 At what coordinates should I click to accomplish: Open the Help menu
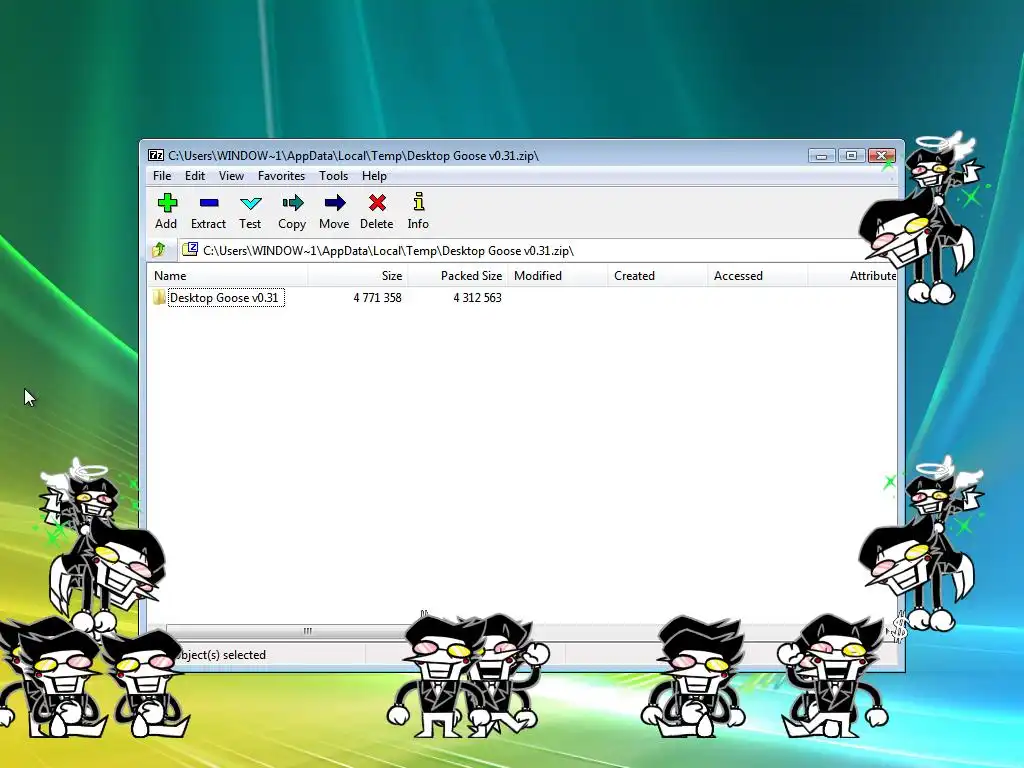coord(374,176)
